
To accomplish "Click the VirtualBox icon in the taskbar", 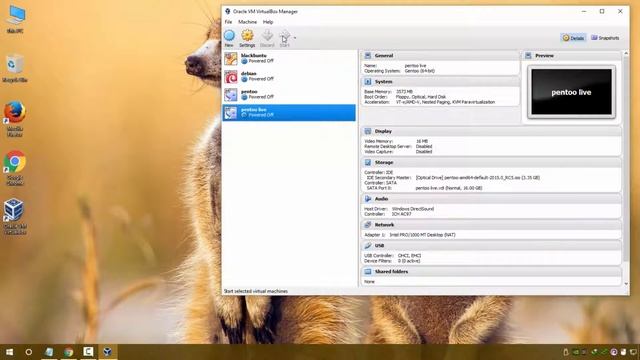I will coord(107,352).
